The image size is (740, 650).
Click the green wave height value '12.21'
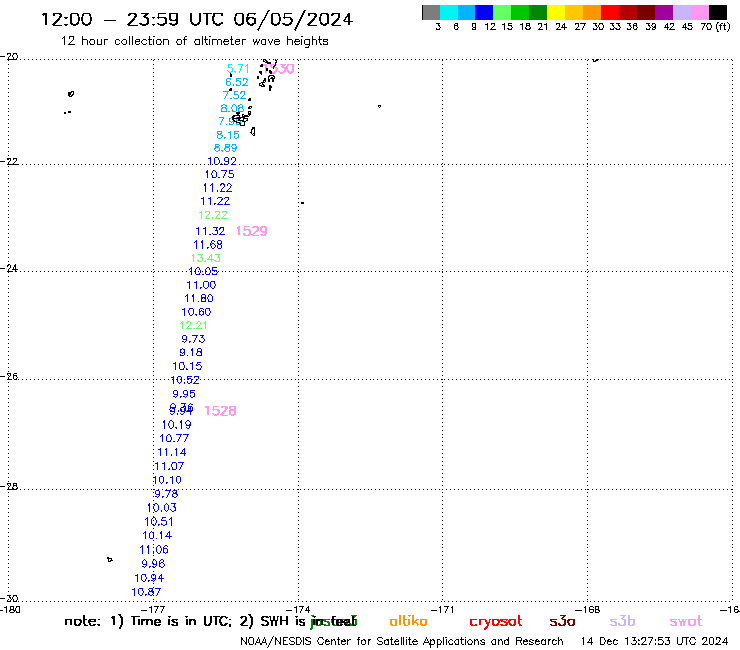point(193,325)
